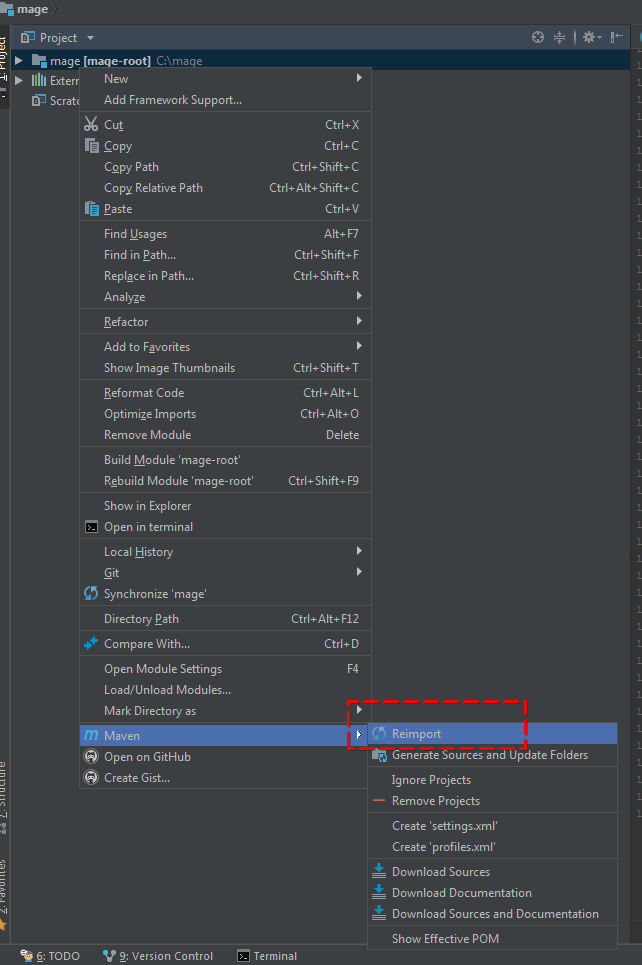This screenshot has height=965, width=642.
Task: Expand the New submenu
Action: (115, 78)
